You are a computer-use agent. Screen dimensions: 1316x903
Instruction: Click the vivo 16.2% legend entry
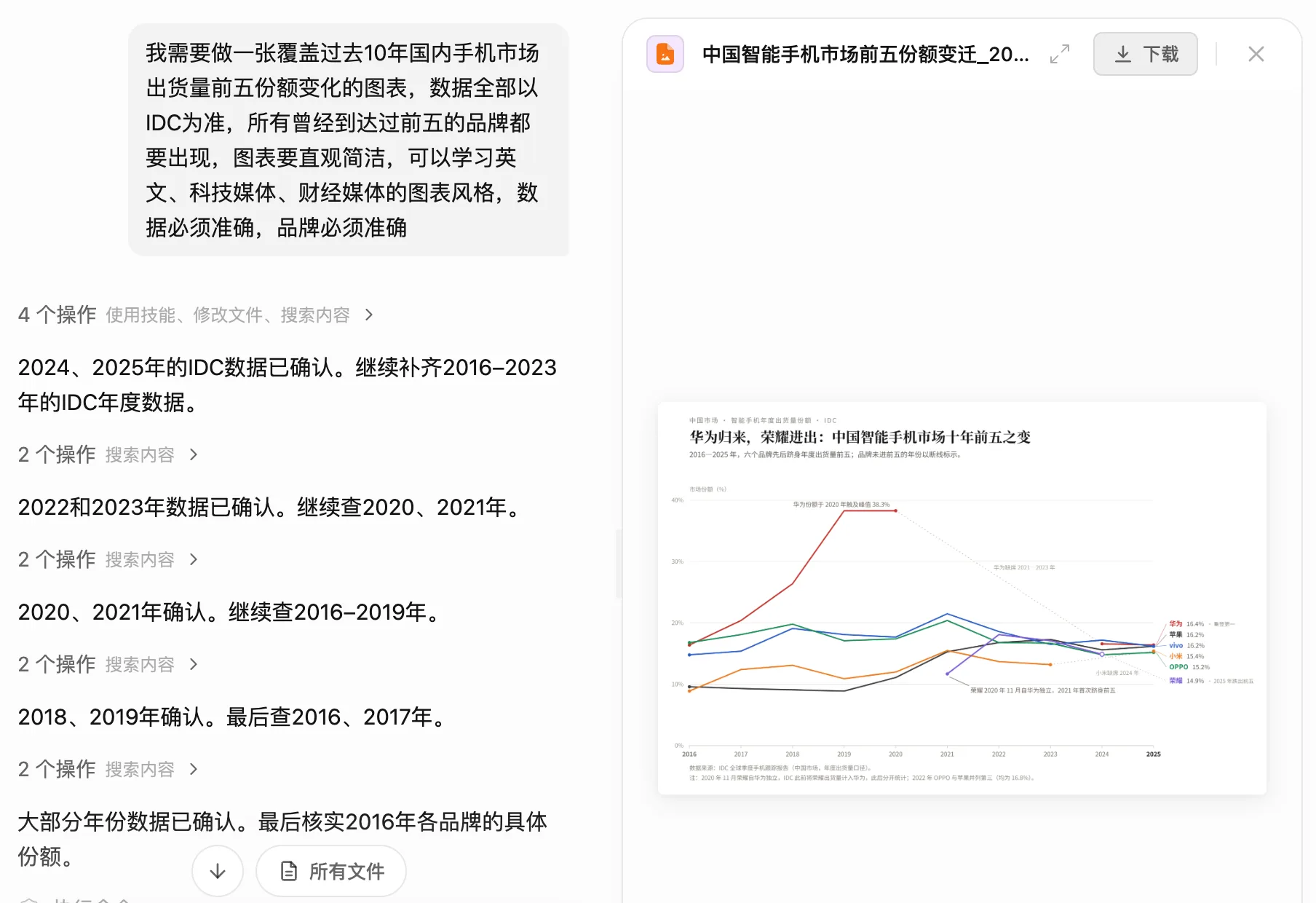(x=1186, y=645)
